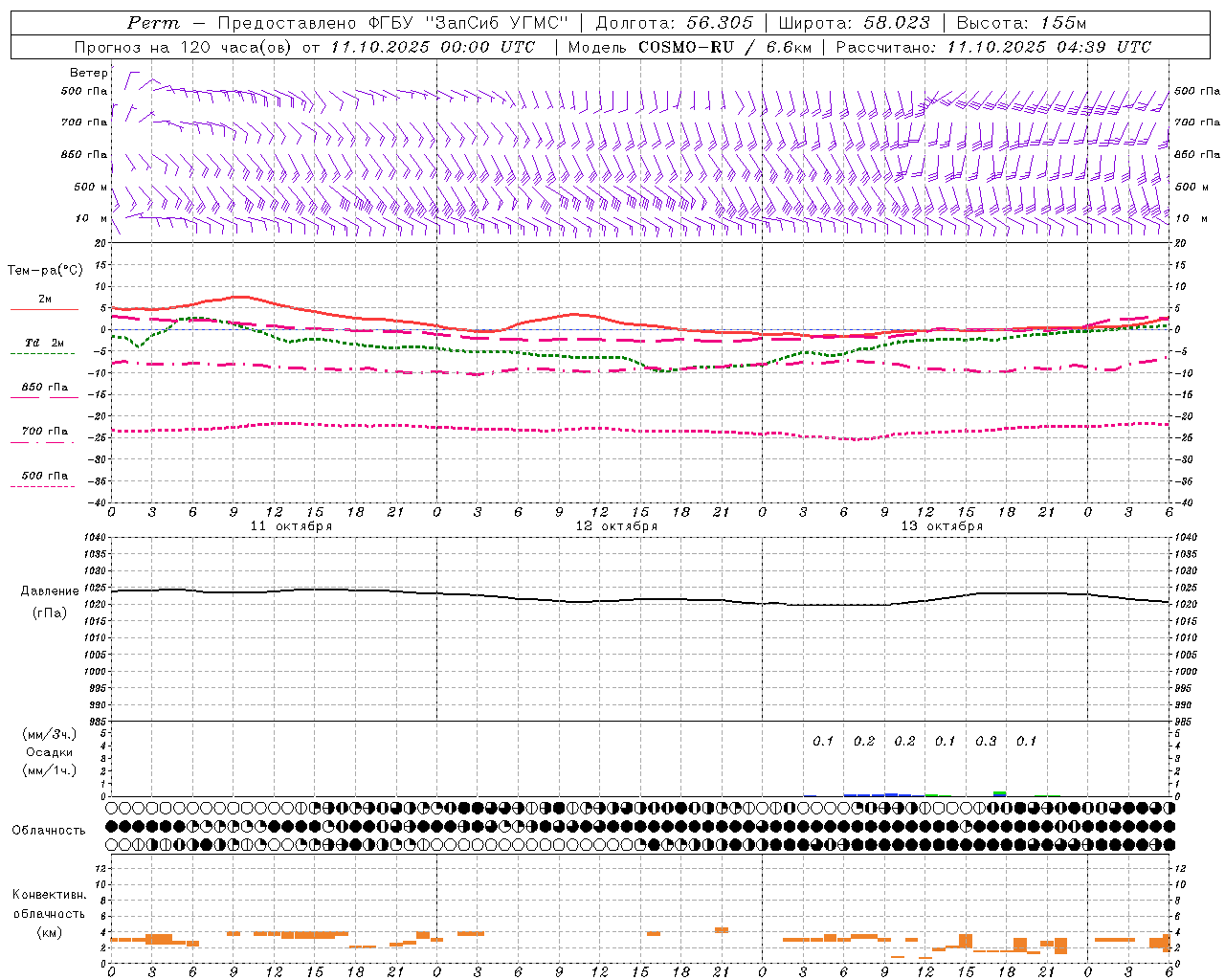Click the "Долгота: 56.305" longitude value

pyautogui.click(x=674, y=23)
